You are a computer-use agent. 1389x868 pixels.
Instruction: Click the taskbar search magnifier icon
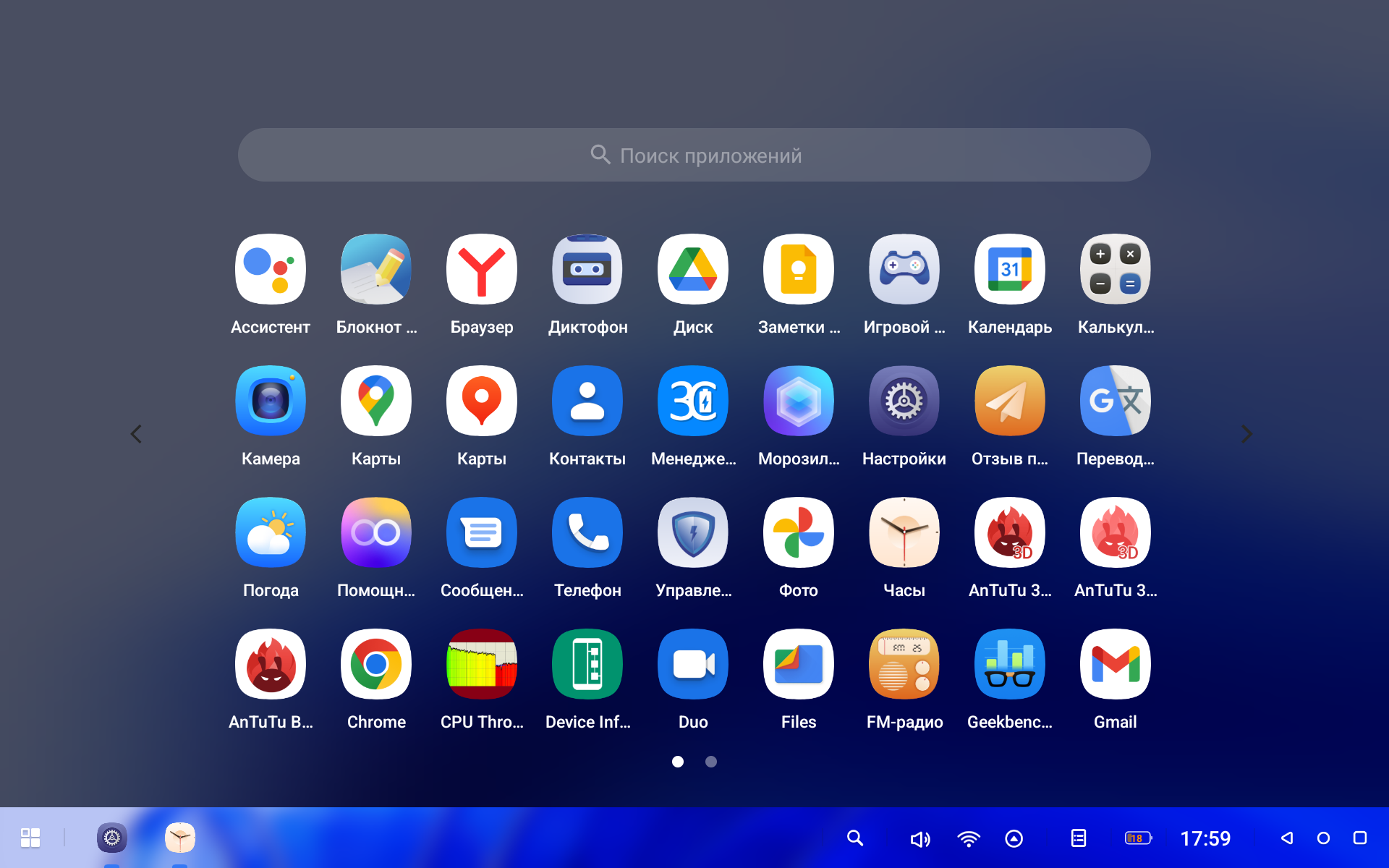pyautogui.click(x=855, y=838)
